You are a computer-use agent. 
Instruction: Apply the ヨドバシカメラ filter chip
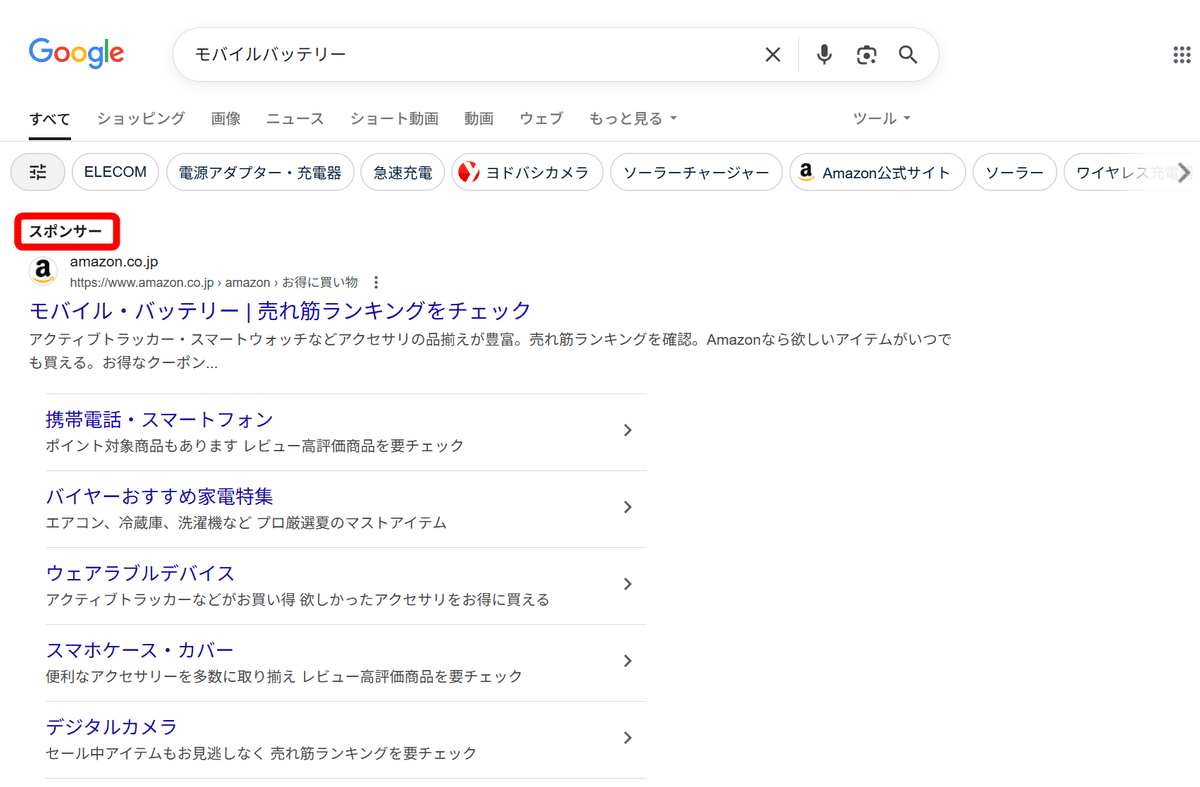[527, 172]
